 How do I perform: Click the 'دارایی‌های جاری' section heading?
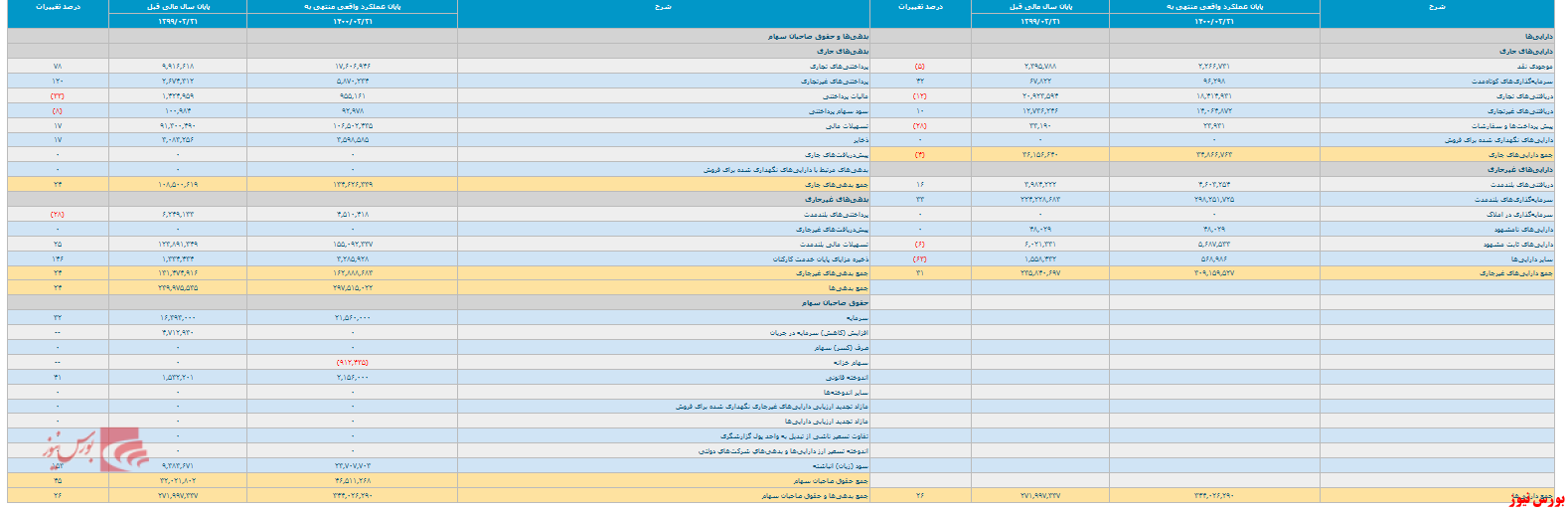pyautogui.click(x=1527, y=51)
